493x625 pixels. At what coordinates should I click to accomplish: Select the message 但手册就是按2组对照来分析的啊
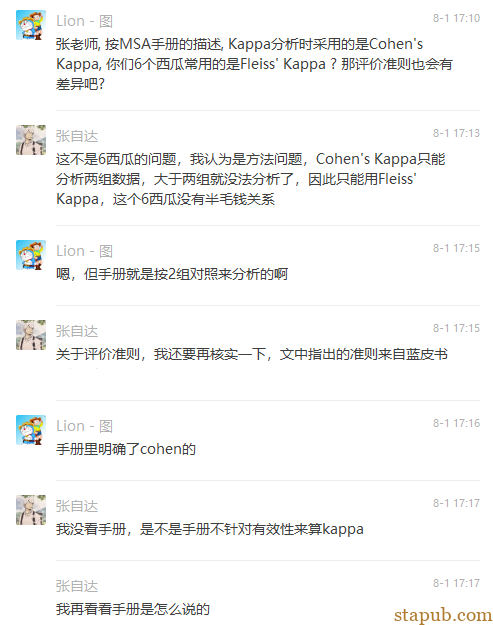point(172,274)
